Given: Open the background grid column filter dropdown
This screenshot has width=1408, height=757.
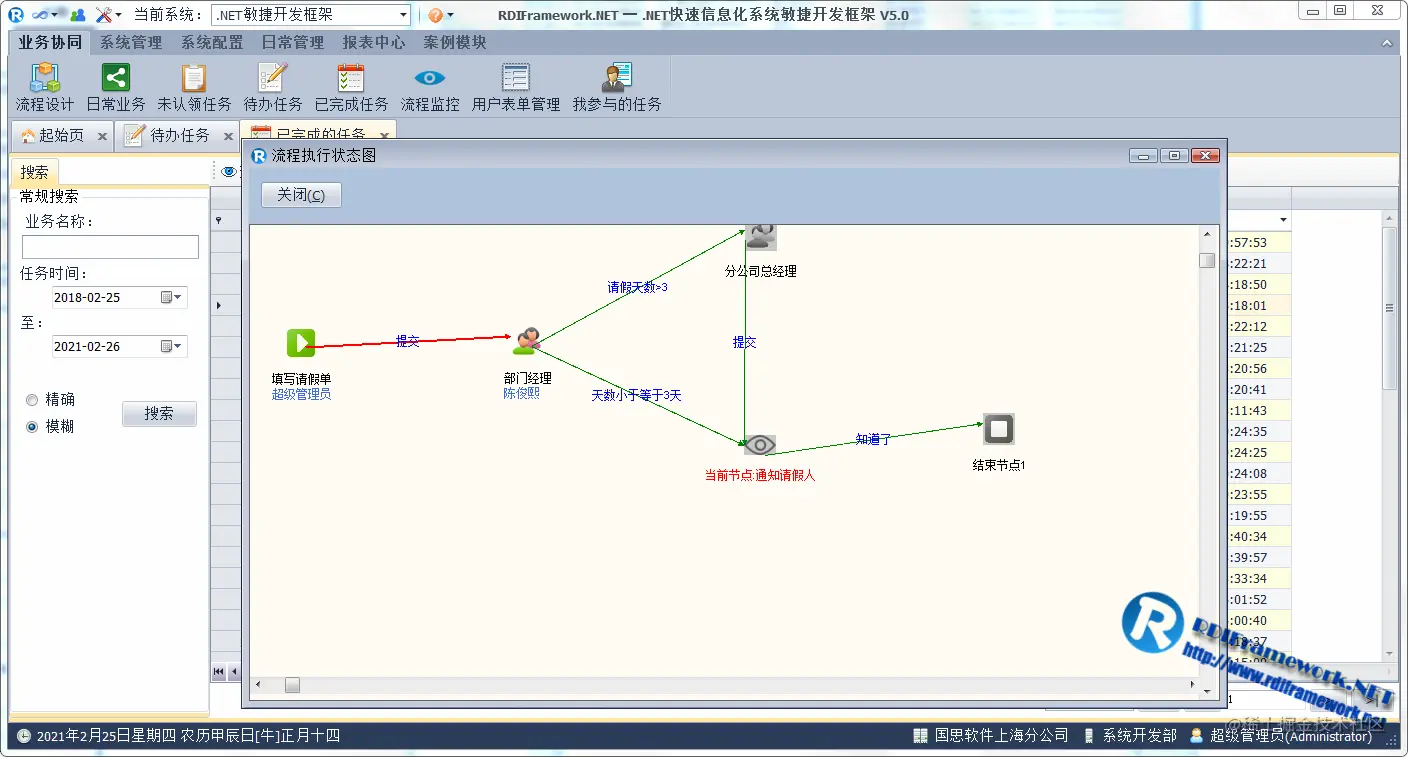Looking at the screenshot, I should (1283, 220).
